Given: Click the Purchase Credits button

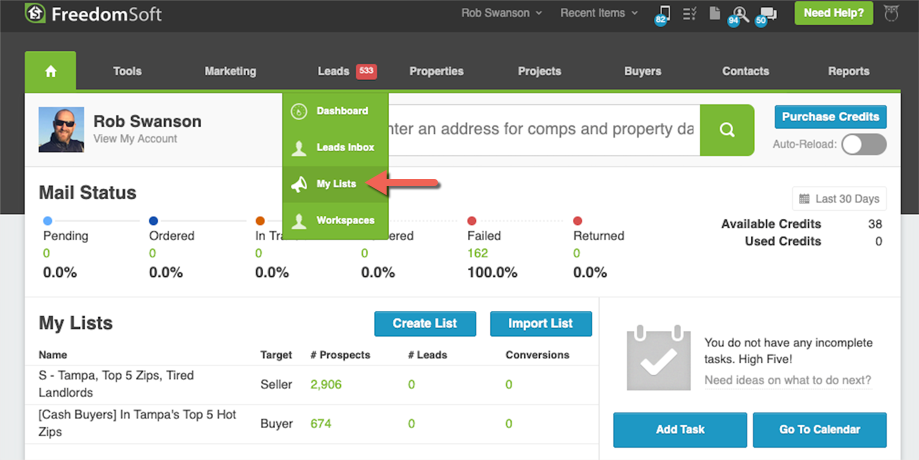Looking at the screenshot, I should 830,117.
